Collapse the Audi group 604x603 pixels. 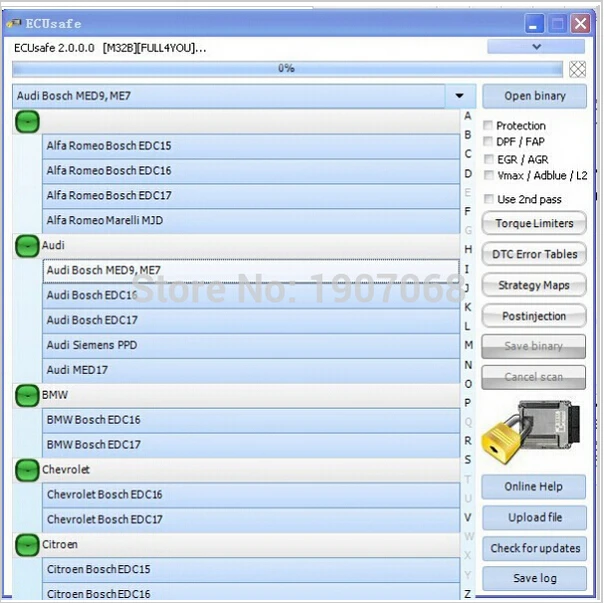(x=27, y=246)
